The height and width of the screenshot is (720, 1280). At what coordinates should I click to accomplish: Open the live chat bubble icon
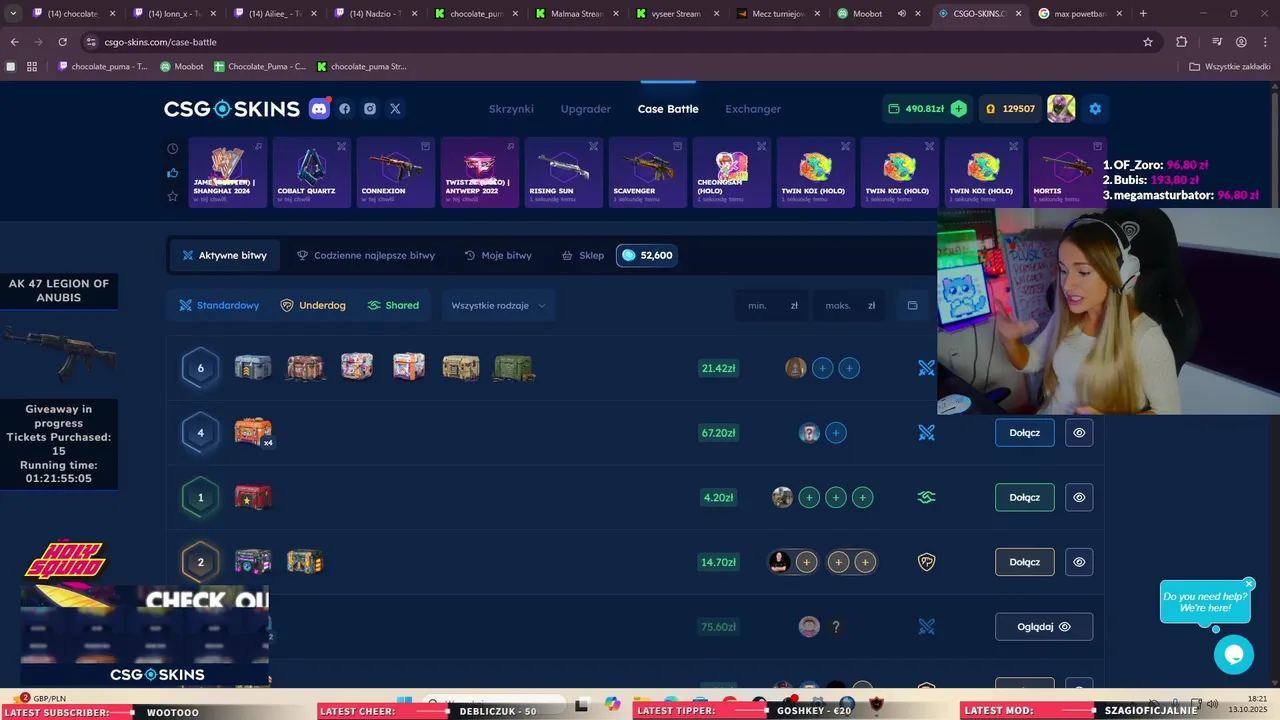click(x=1233, y=654)
